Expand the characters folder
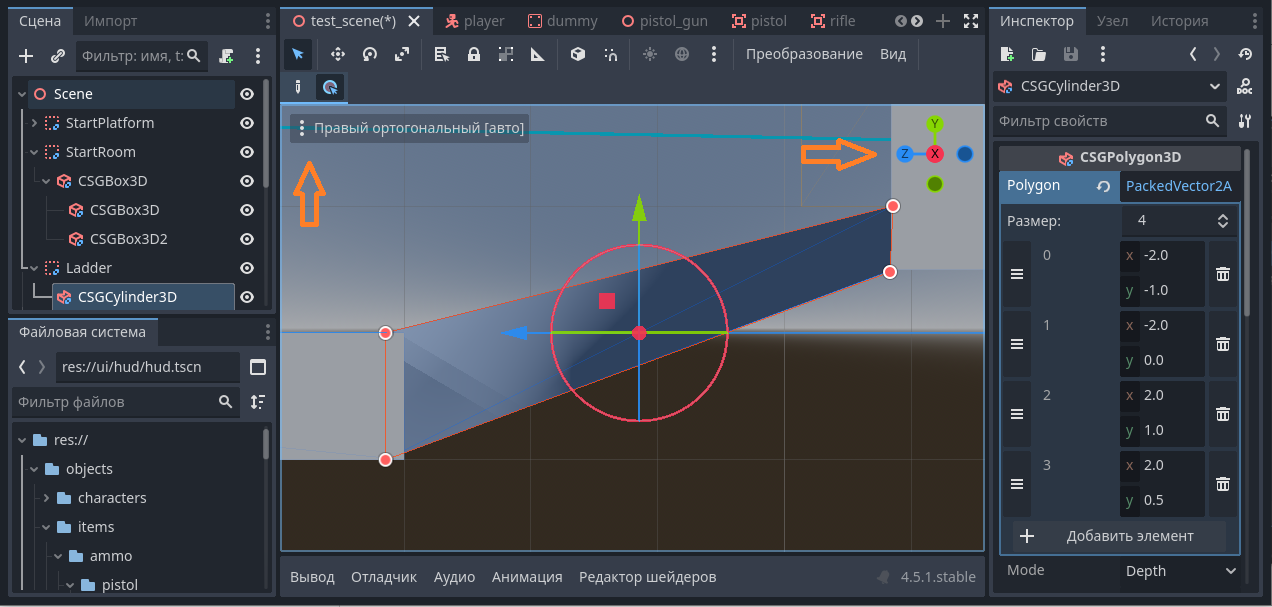 (x=46, y=498)
